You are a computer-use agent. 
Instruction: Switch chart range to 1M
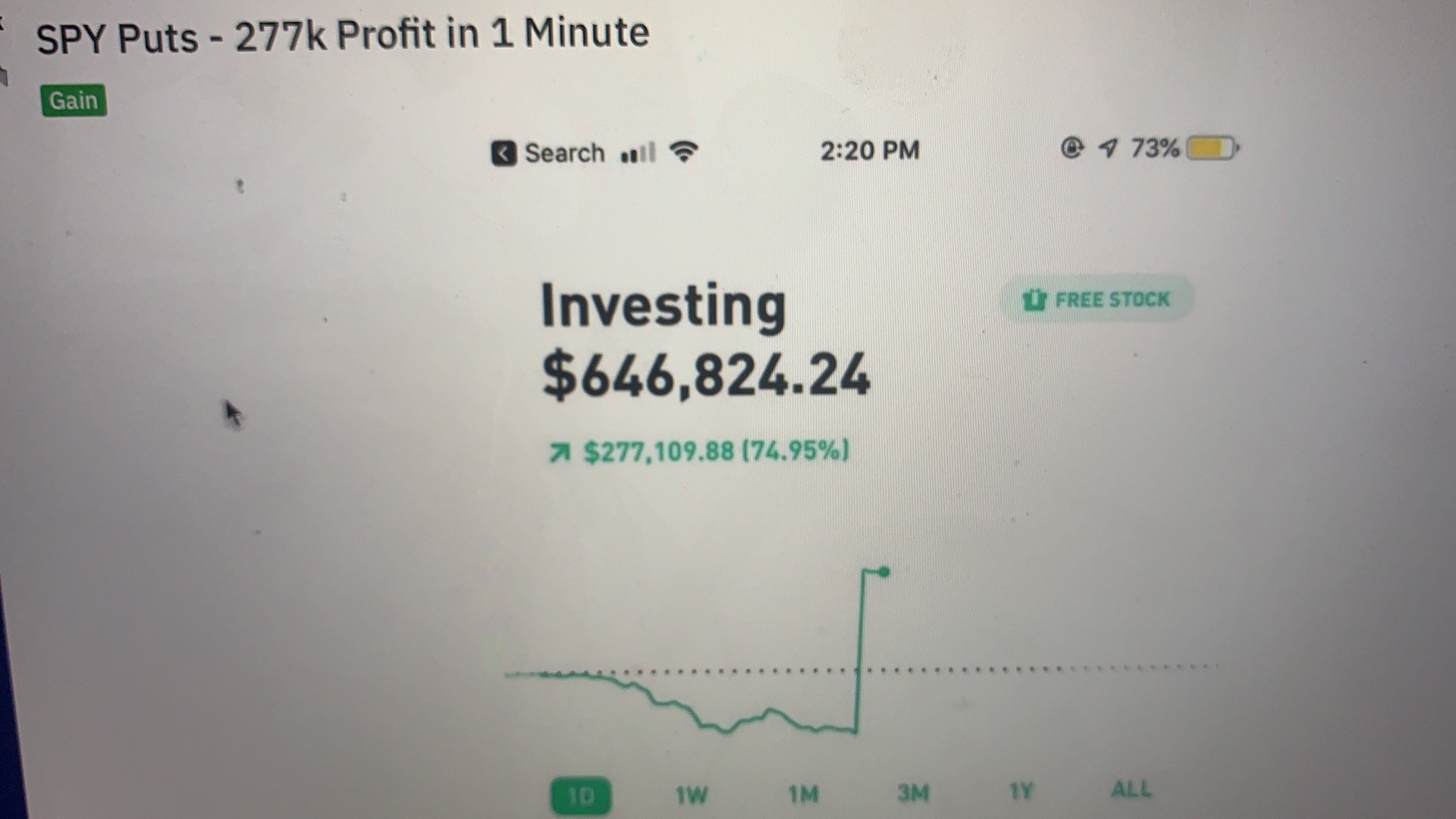[x=803, y=794]
